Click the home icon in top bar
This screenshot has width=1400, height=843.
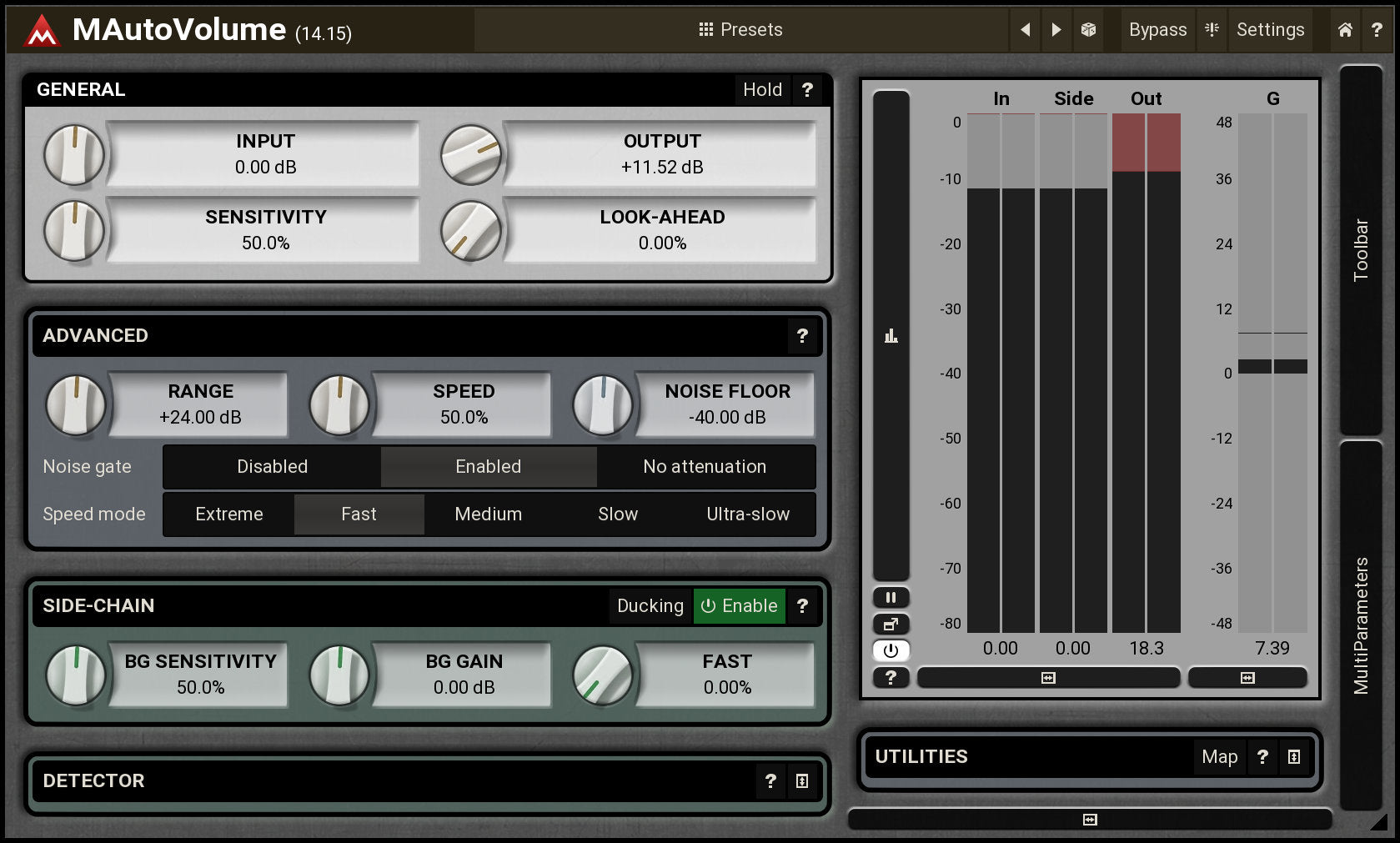tap(1345, 30)
